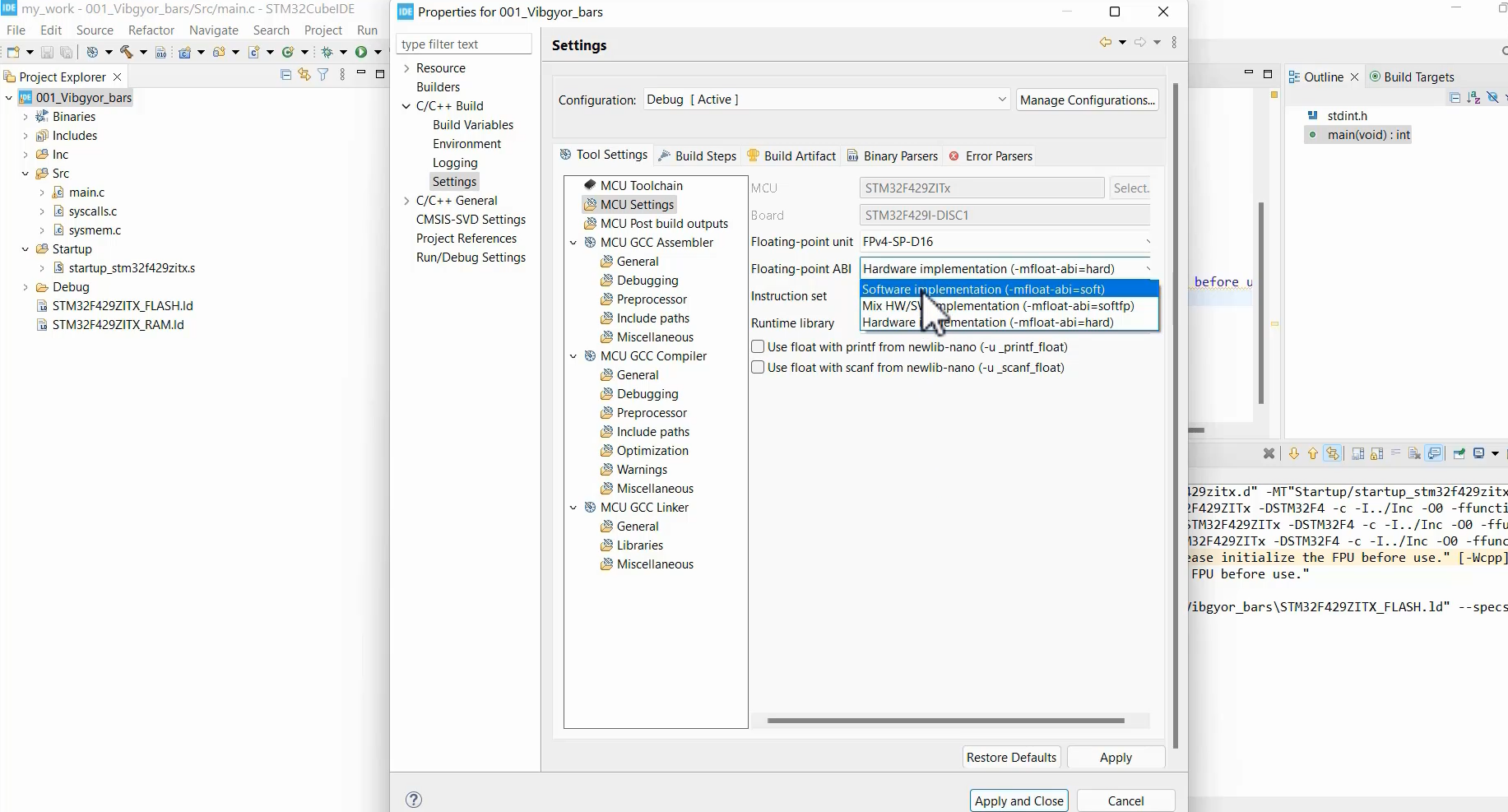Click the New C source file toolbar icon

(255, 52)
